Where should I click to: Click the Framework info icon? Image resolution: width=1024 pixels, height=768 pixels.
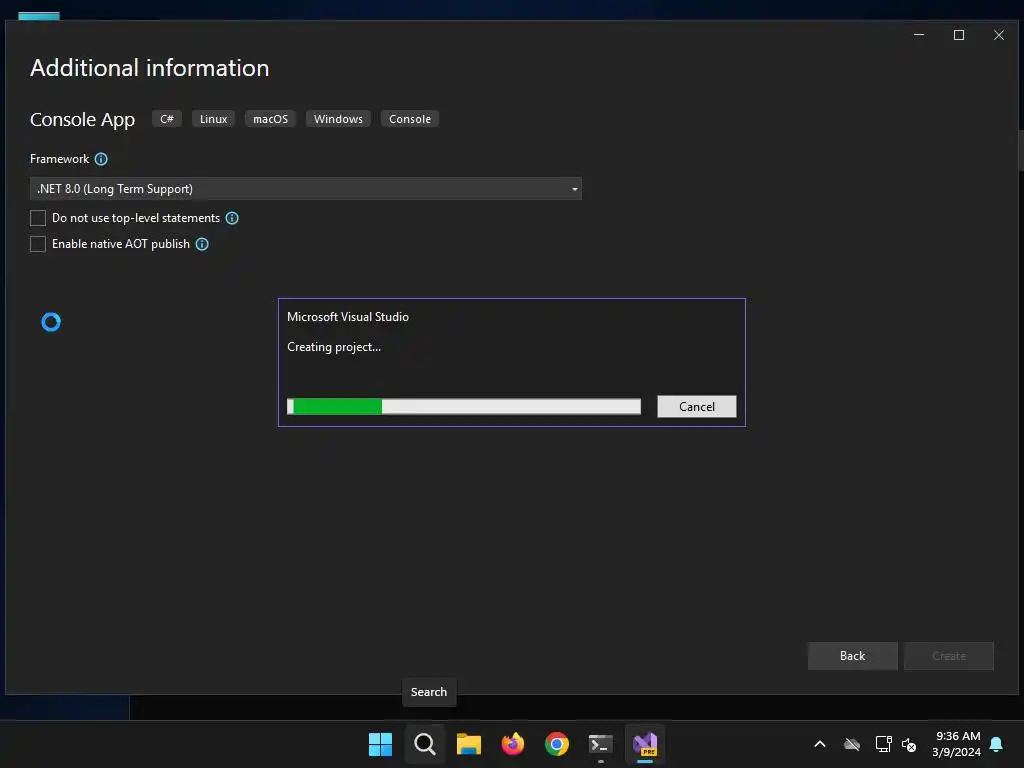101,159
